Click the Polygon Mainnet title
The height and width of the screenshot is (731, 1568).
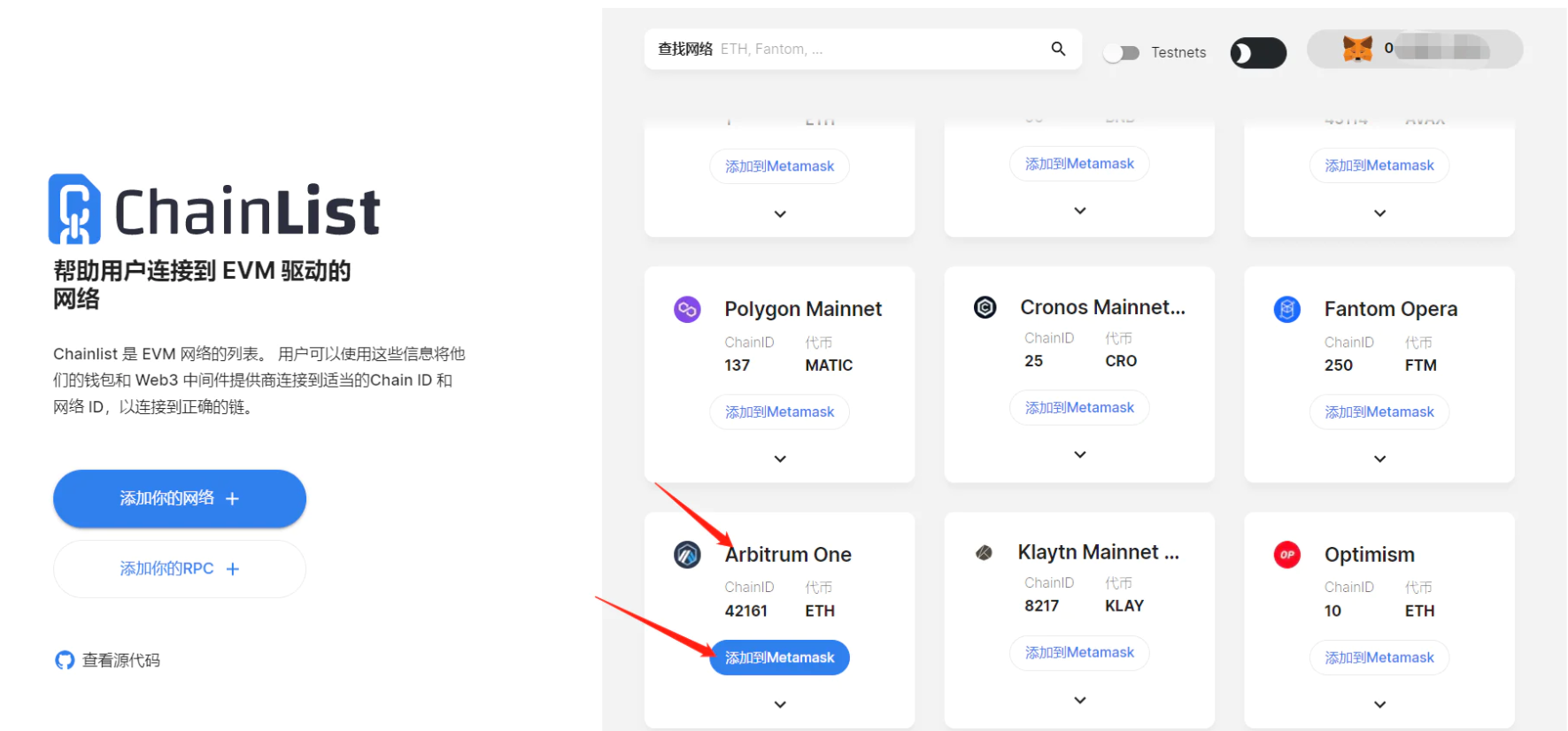tap(803, 309)
